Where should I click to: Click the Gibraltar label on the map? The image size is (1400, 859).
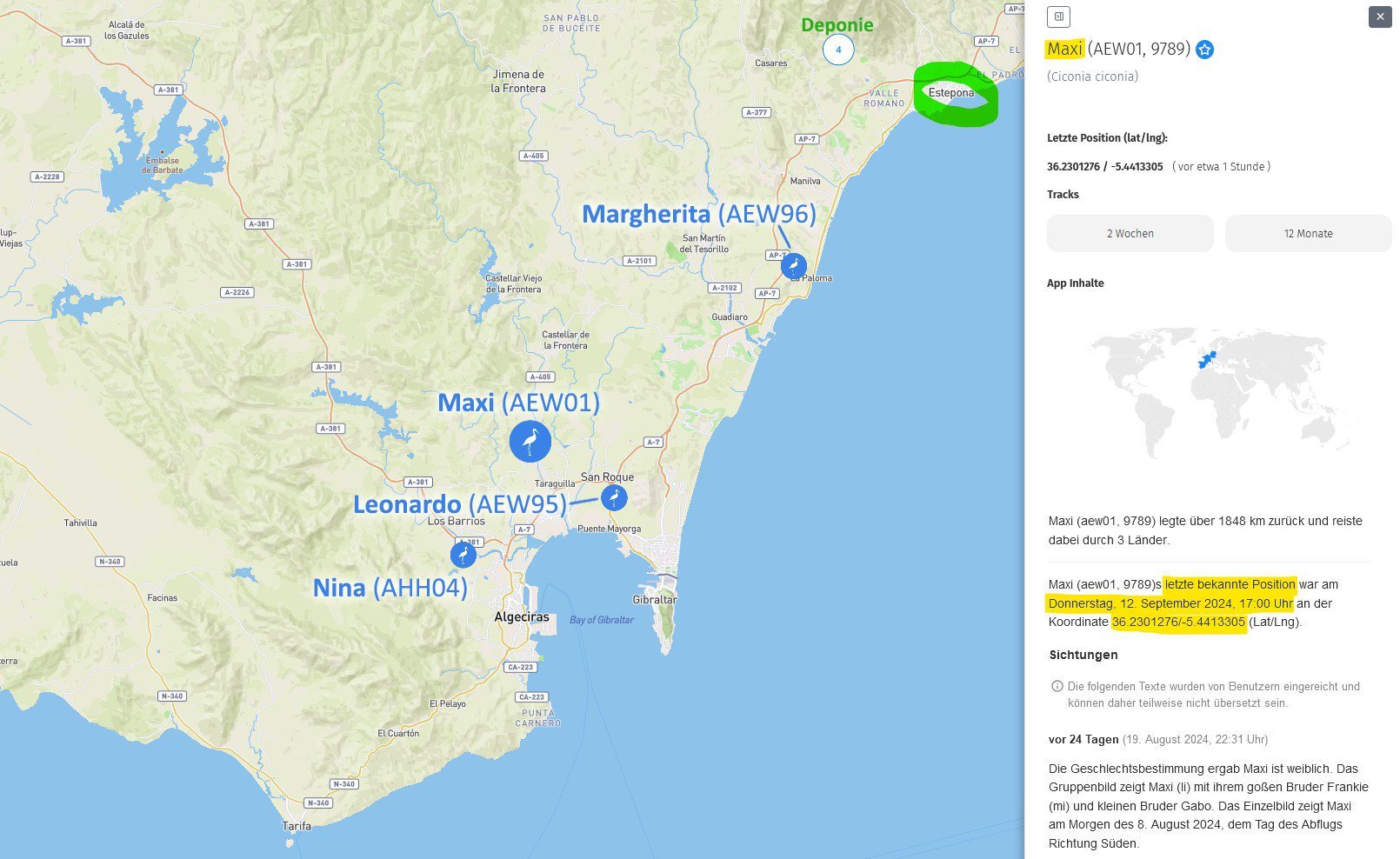pyautogui.click(x=655, y=600)
